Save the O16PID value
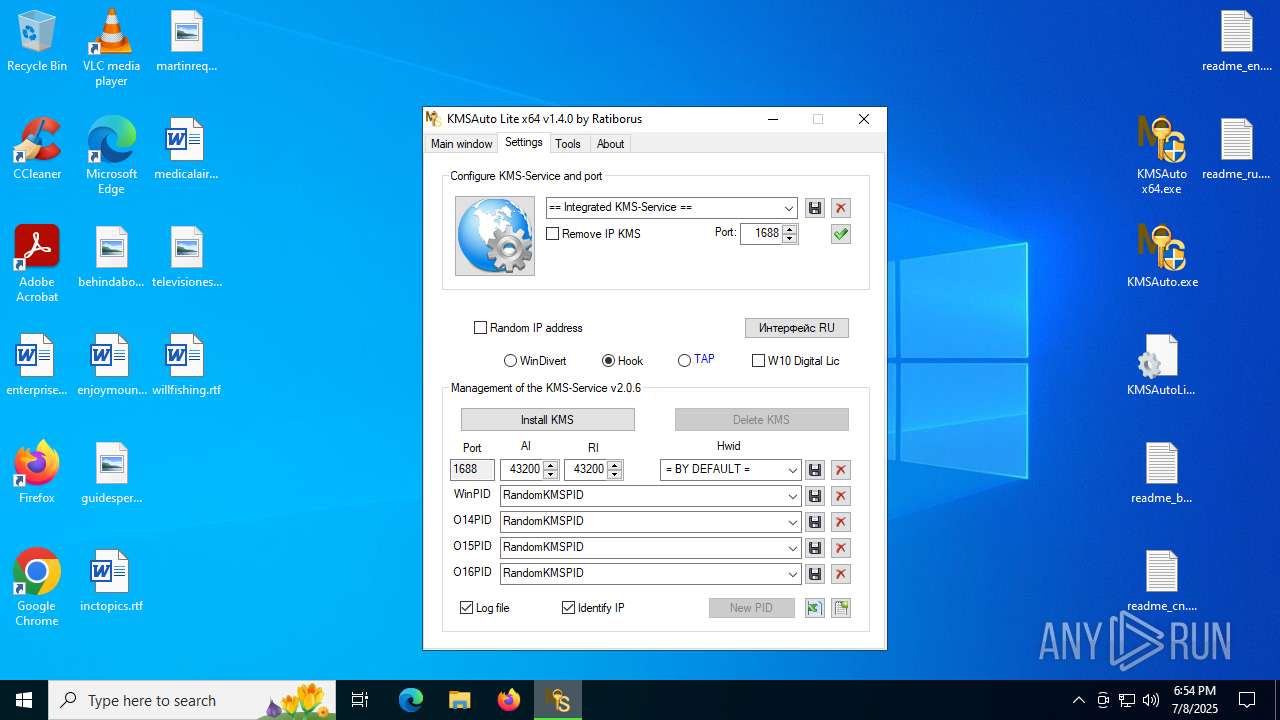The height and width of the screenshot is (720, 1280). coord(815,574)
